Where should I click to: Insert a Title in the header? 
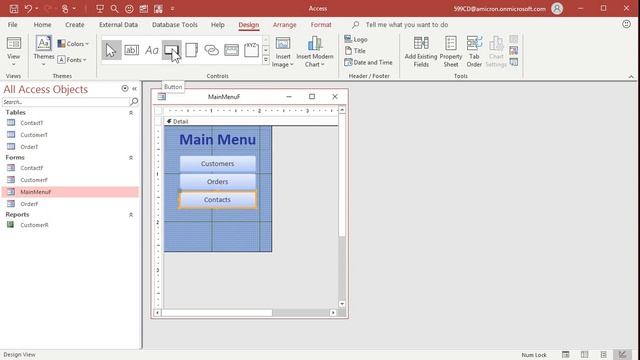tap(355, 51)
